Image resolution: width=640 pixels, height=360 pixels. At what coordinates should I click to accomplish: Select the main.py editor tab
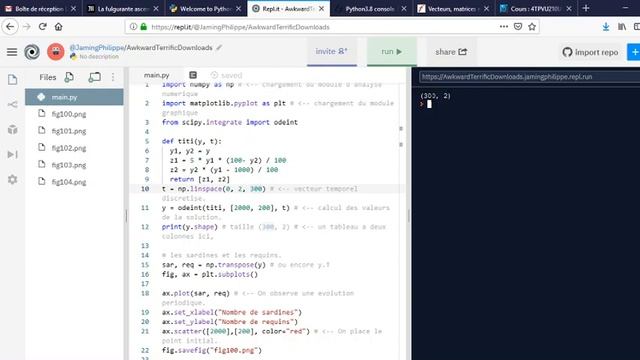coord(157,75)
